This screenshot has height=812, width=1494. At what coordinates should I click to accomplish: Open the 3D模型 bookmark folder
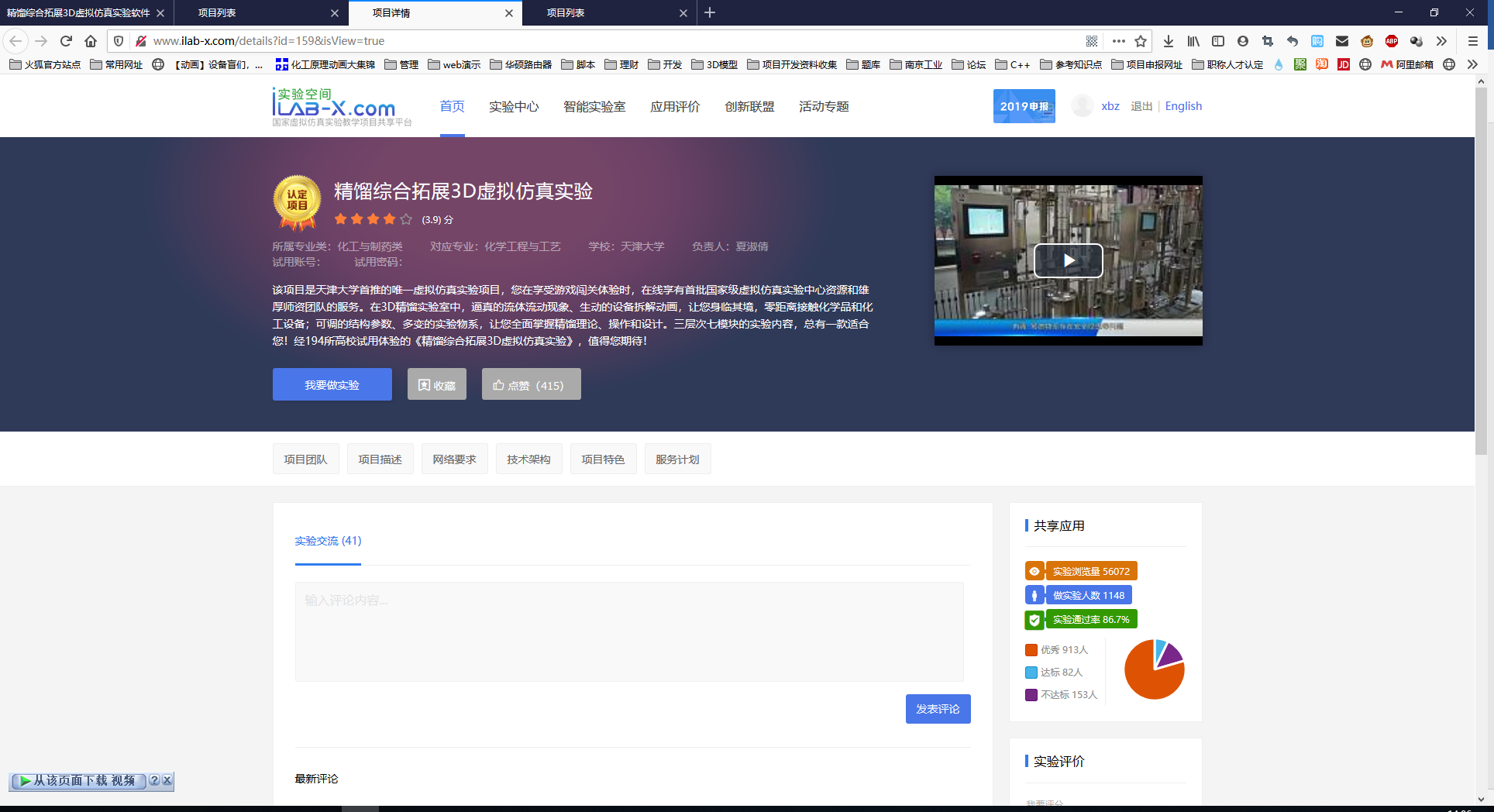point(714,64)
